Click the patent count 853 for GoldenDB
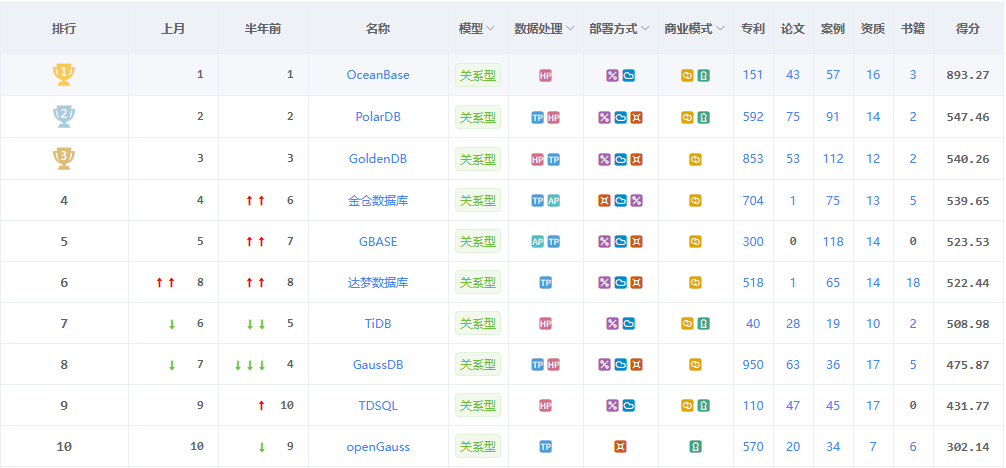1006x468 pixels. tap(753, 159)
